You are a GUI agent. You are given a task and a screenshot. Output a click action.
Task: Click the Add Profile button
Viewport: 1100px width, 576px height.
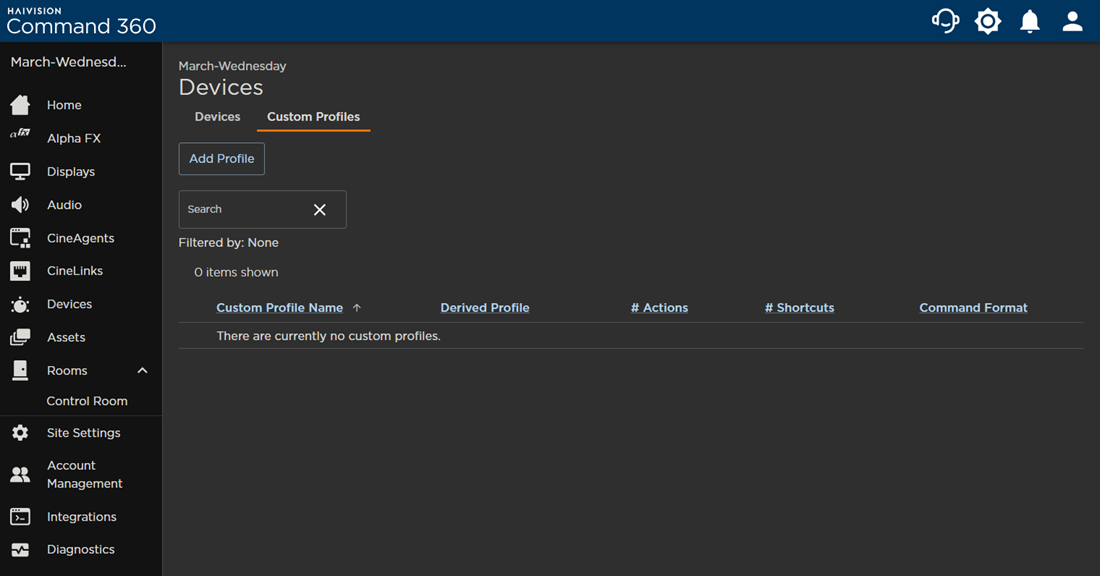tap(222, 159)
